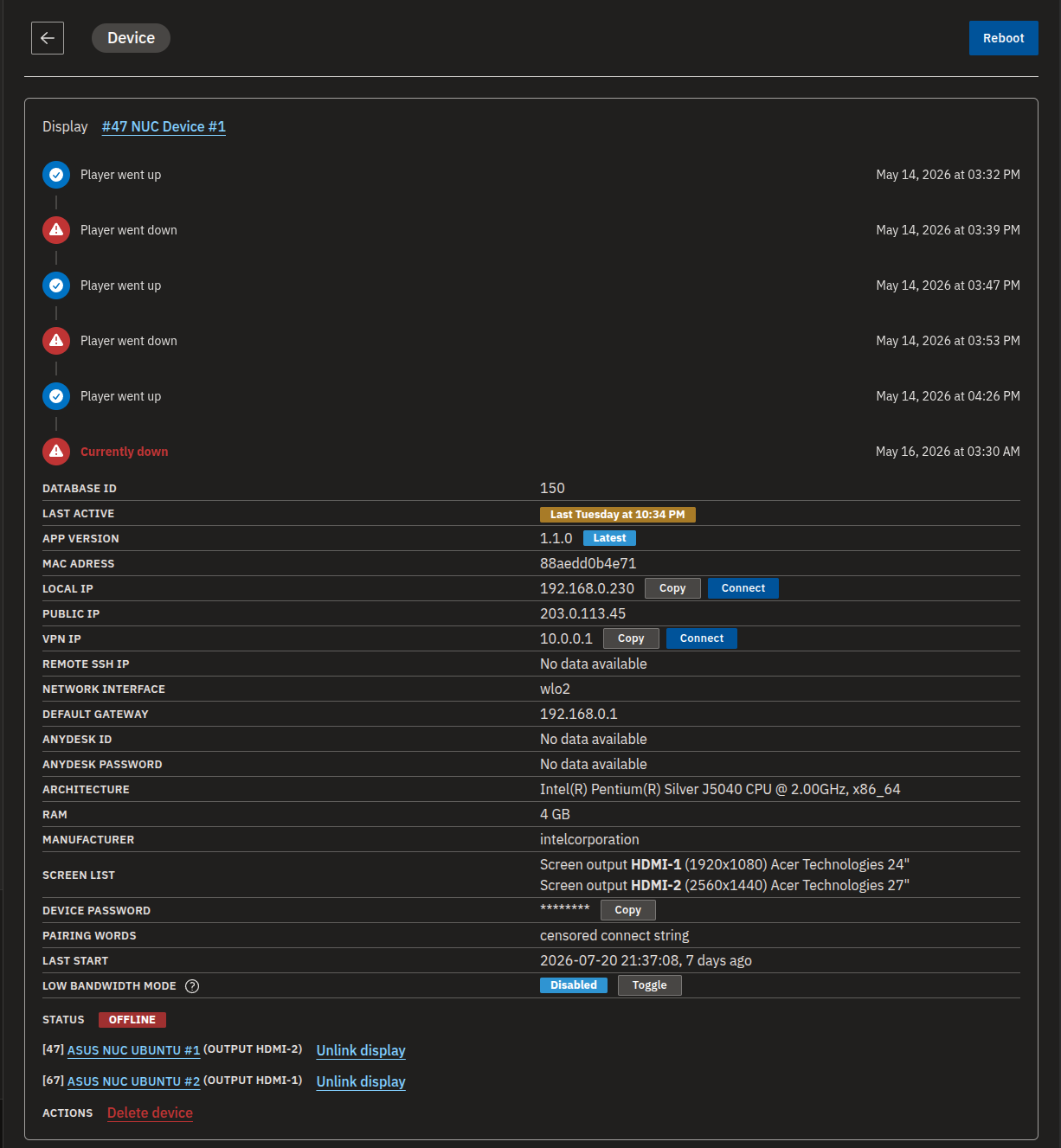Click the network interface value wlo2
This screenshot has width=1061, height=1148.
(555, 689)
